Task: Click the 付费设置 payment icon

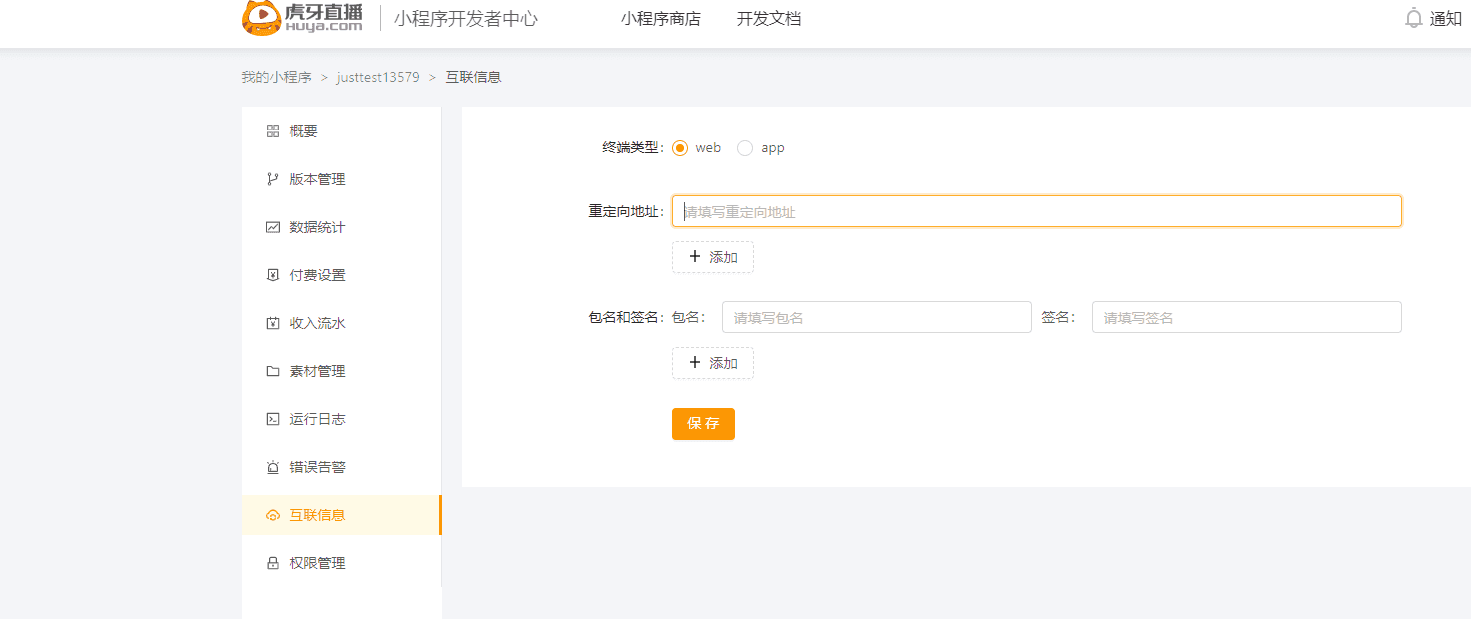Action: tap(272, 275)
